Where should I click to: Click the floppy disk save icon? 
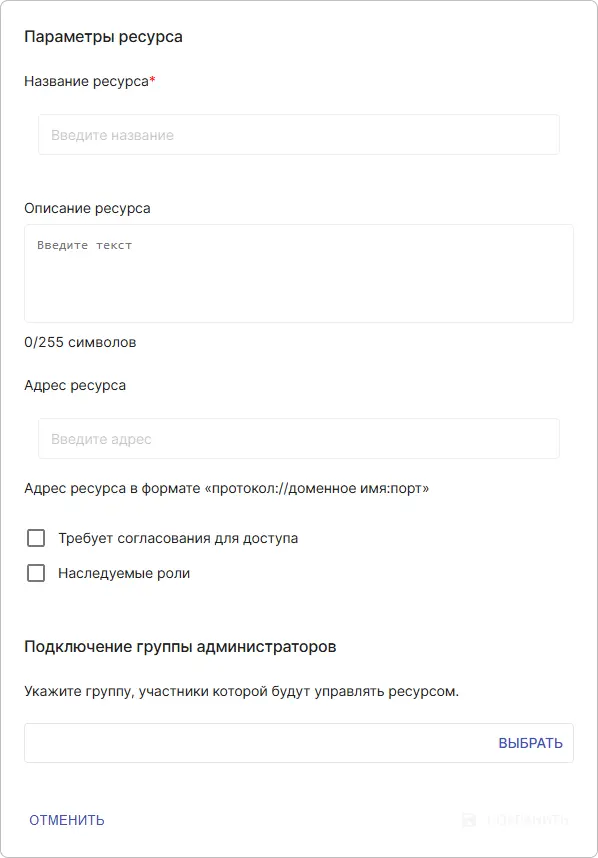468,820
